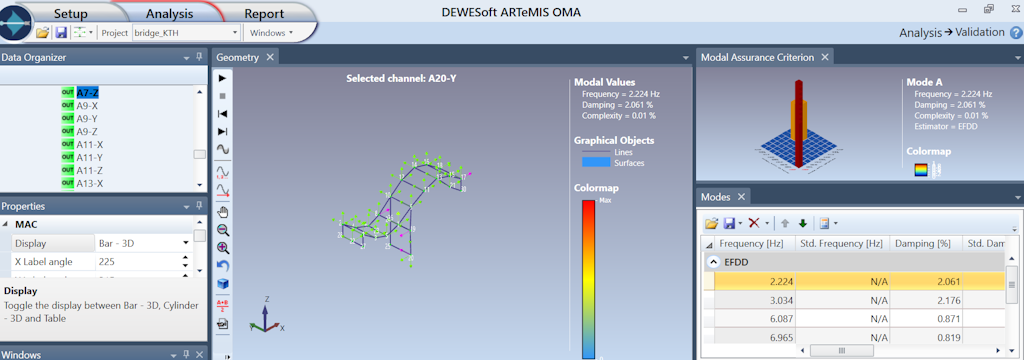This screenshot has height=360, width=1024.
Task: Select the 3.034 Hz mode row
Action: (x=853, y=300)
